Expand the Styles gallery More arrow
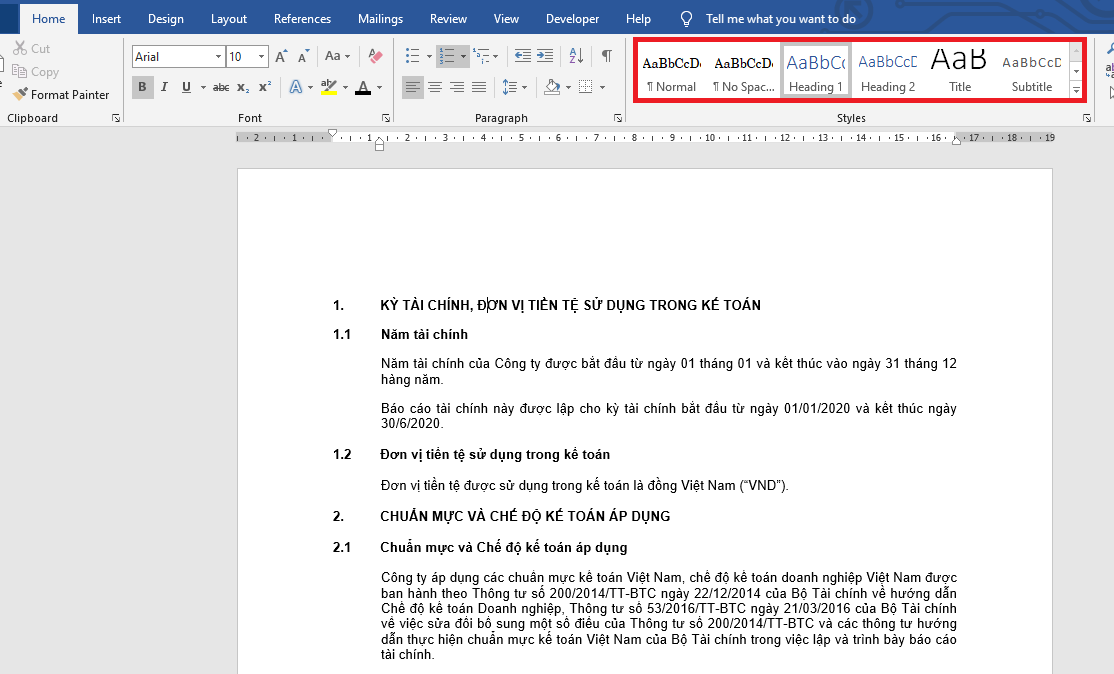The image size is (1114, 674). pyautogui.click(x=1076, y=90)
